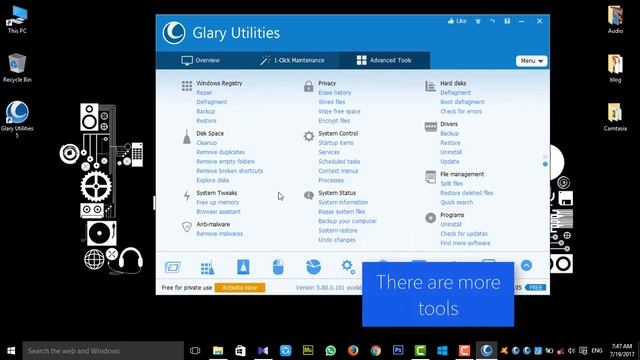Image resolution: width=640 pixels, height=360 pixels.
Task: Click the thumbs-up Like button
Action: (x=457, y=21)
